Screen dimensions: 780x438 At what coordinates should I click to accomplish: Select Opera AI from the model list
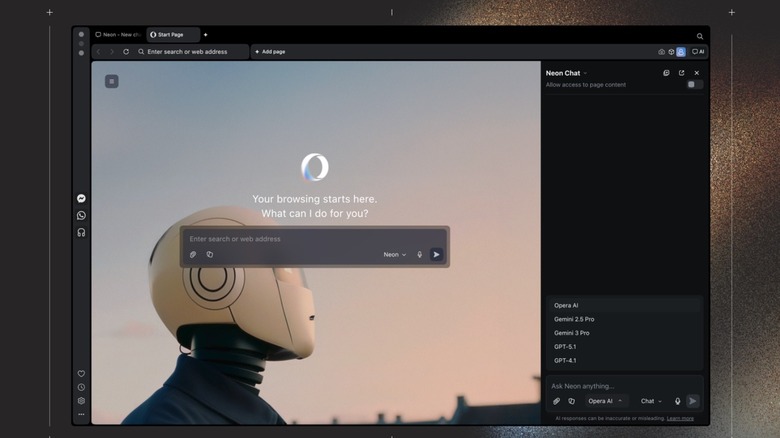(625, 306)
